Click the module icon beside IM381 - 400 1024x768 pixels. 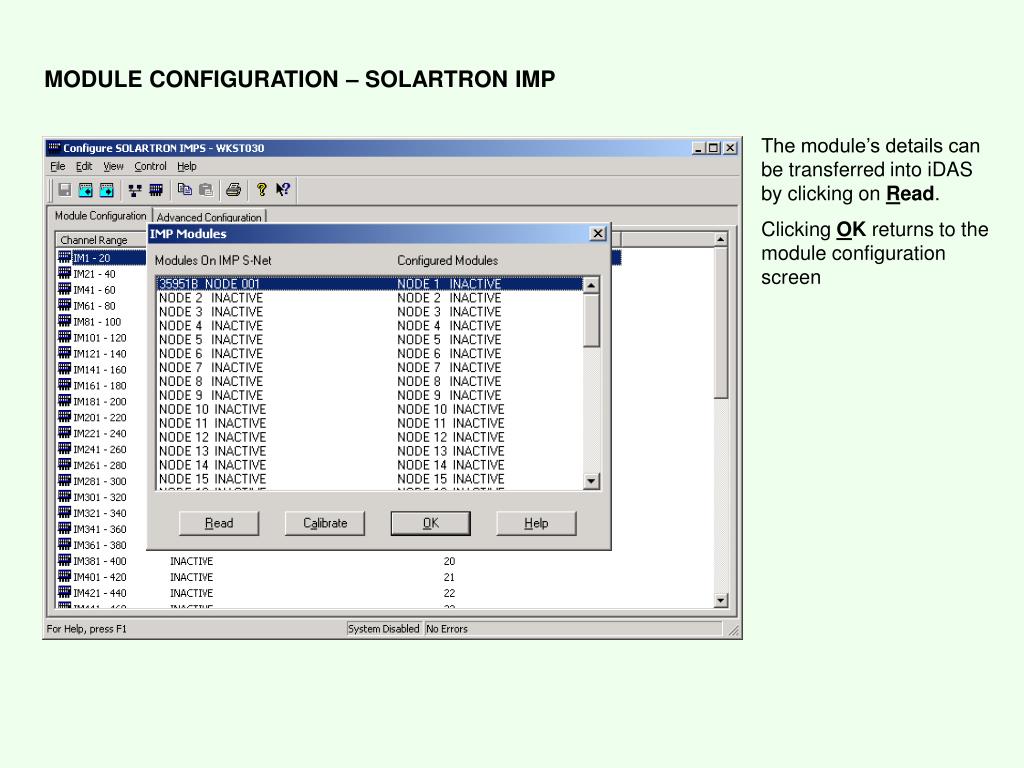pos(65,560)
